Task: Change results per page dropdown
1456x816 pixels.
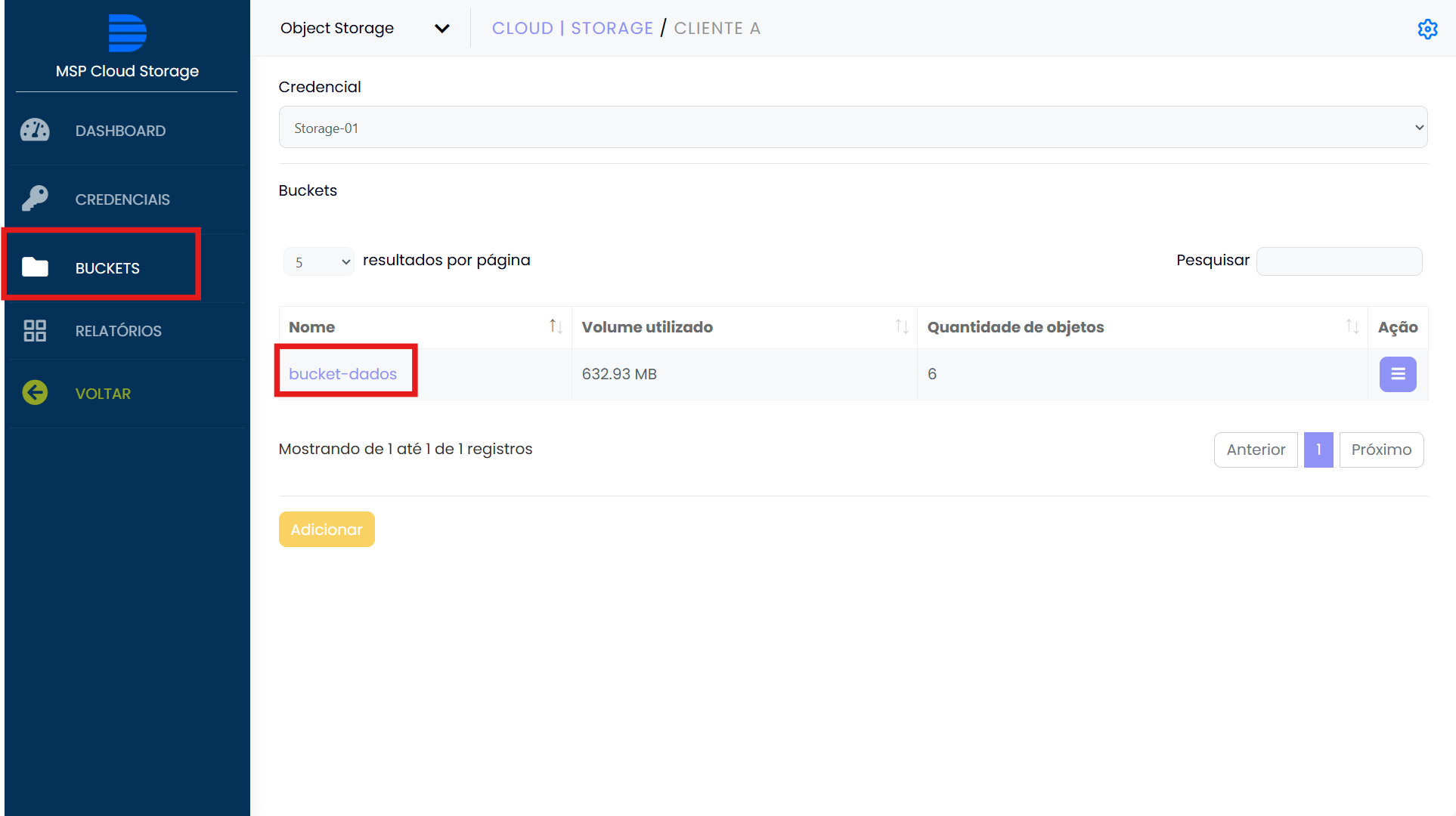Action: click(319, 261)
